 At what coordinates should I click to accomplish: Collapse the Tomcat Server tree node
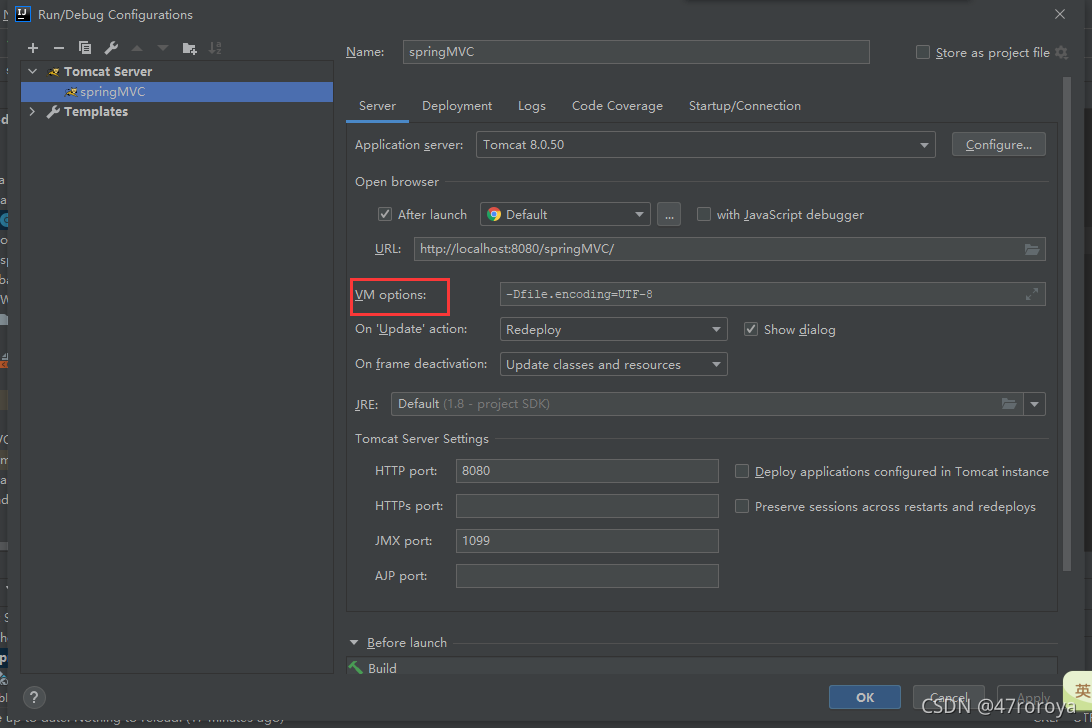(33, 72)
